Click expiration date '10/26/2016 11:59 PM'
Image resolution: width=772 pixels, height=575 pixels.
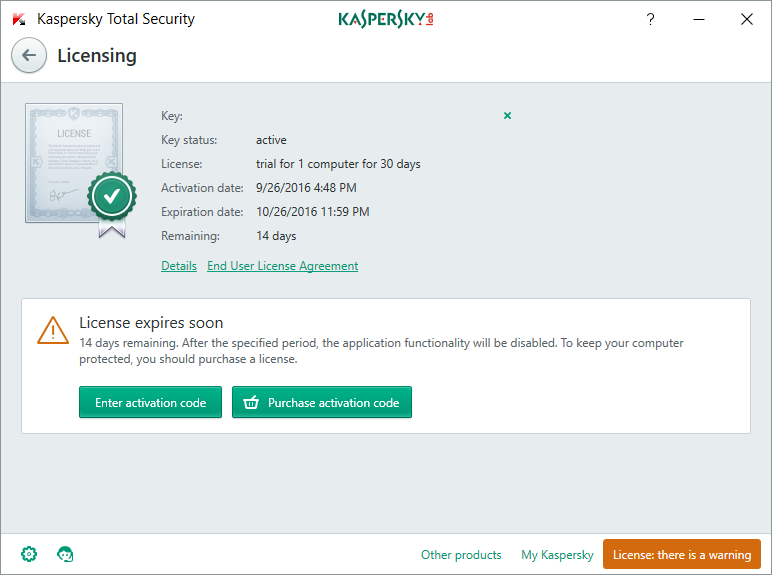313,212
